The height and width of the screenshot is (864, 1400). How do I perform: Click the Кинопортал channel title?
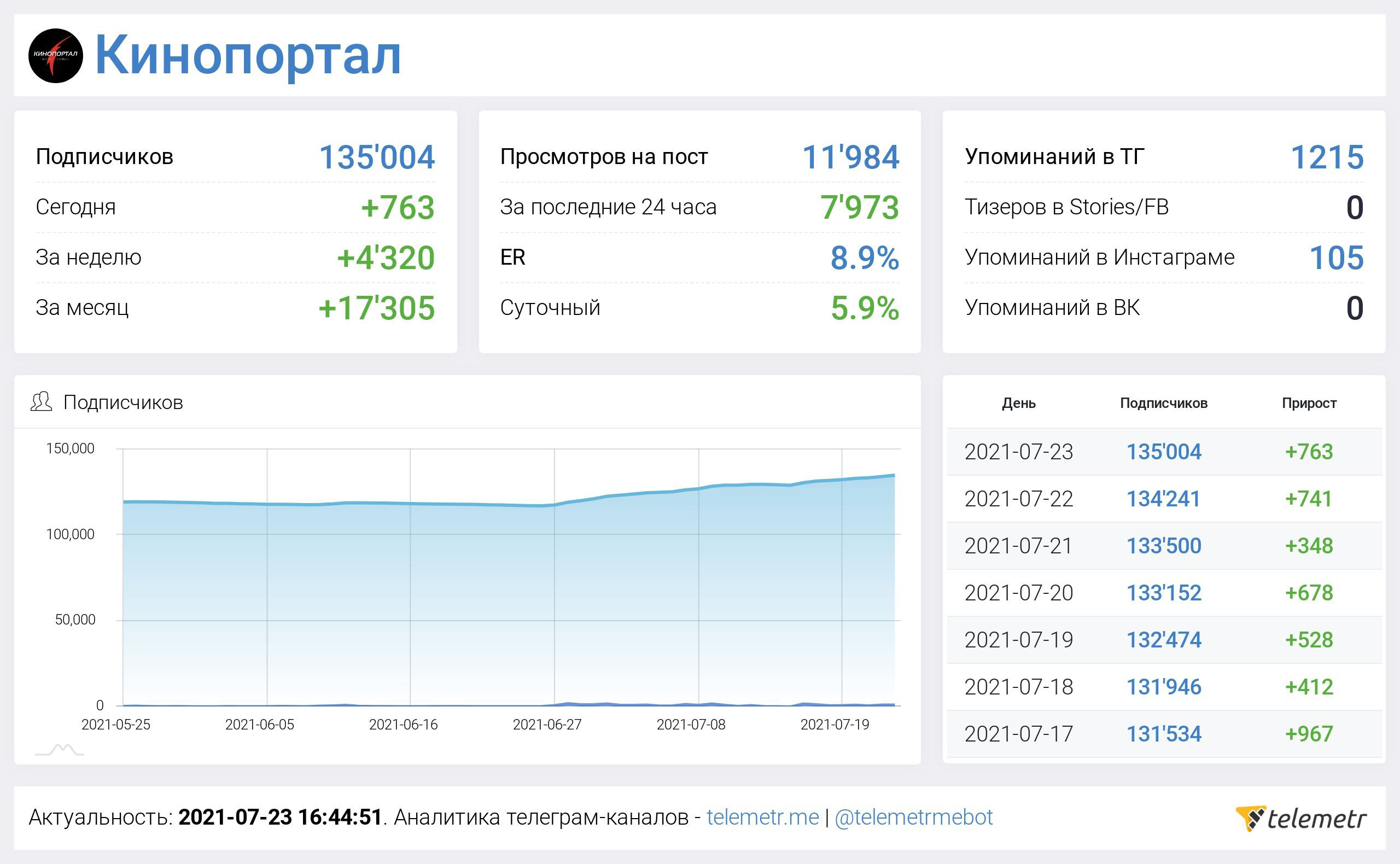(247, 55)
